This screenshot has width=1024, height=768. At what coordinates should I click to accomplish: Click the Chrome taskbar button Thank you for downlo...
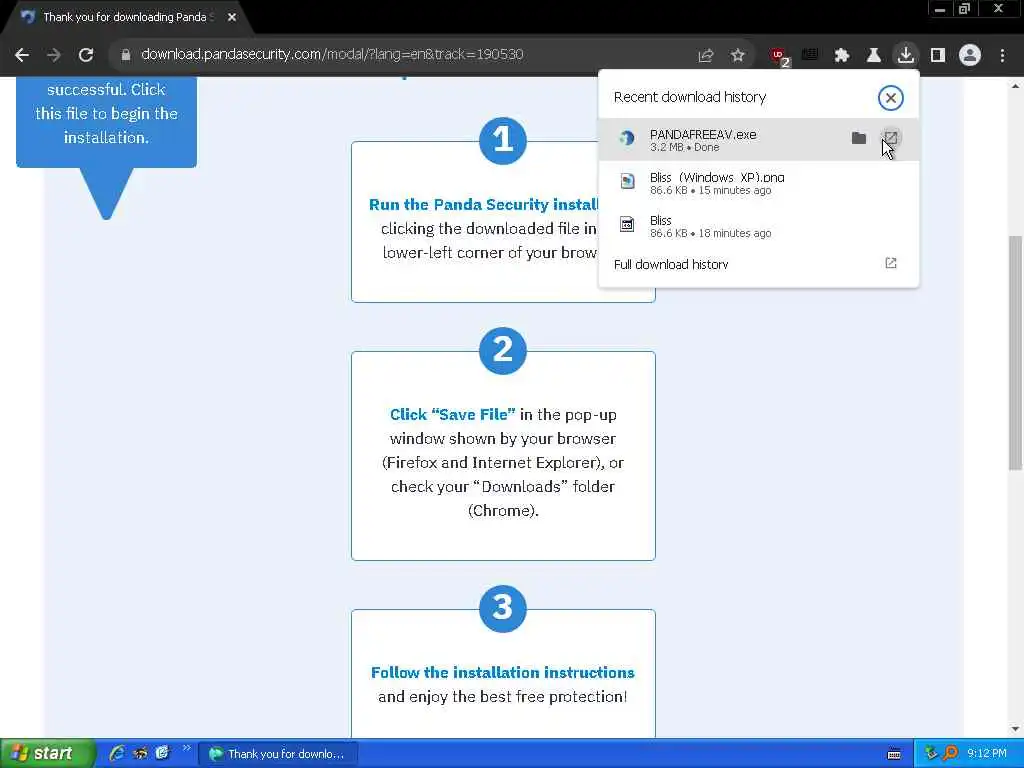[278, 754]
